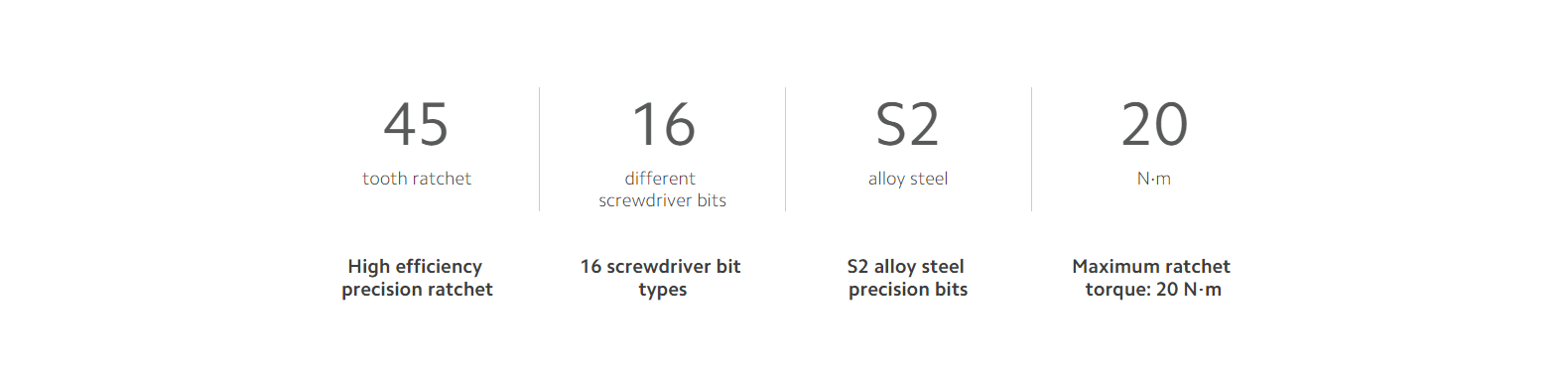Click "Maximum ratchet torque: 20 N·m" heading
Image resolution: width=1568 pixels, height=375 pixels.
pos(1152,278)
